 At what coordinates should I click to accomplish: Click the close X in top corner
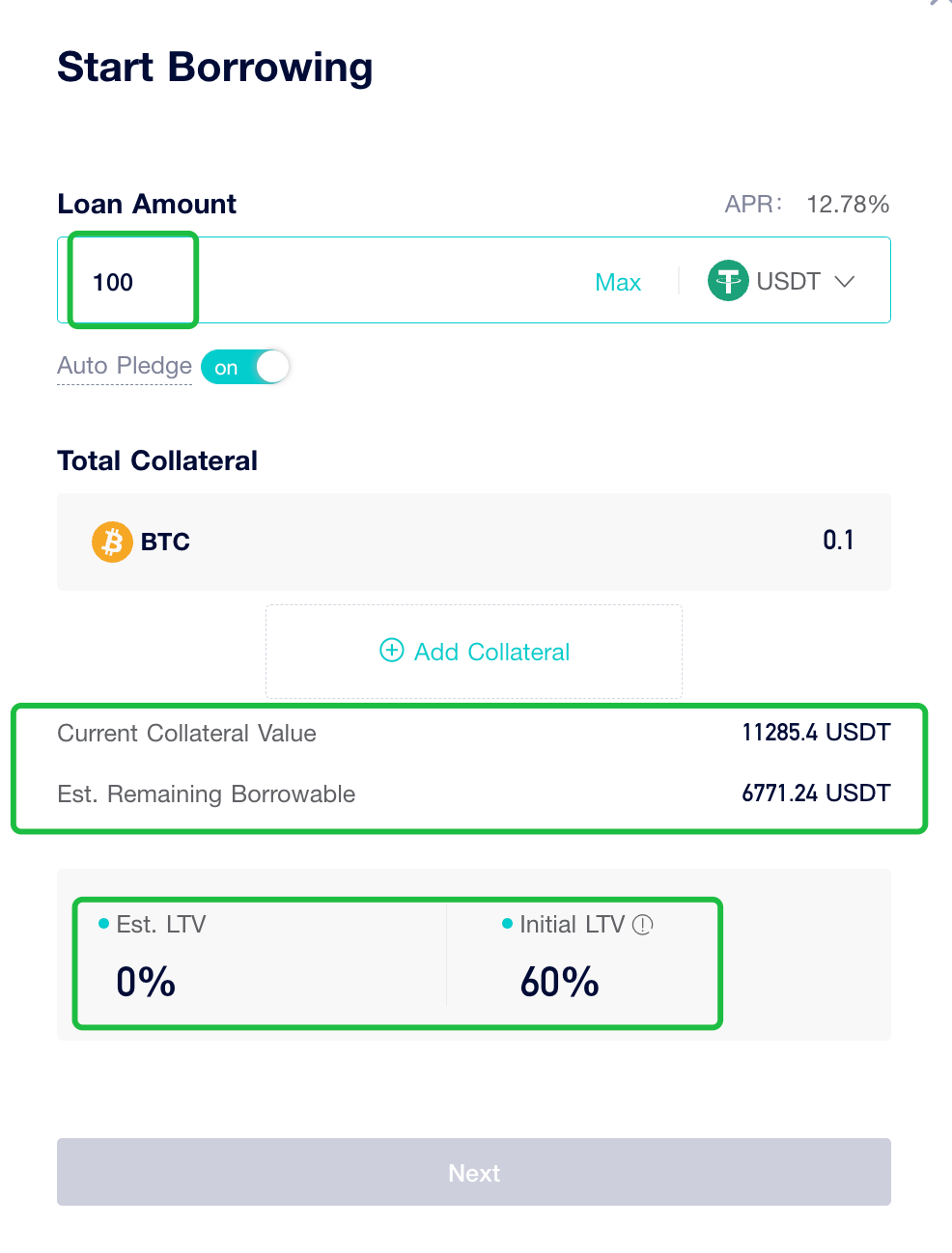(938, 6)
